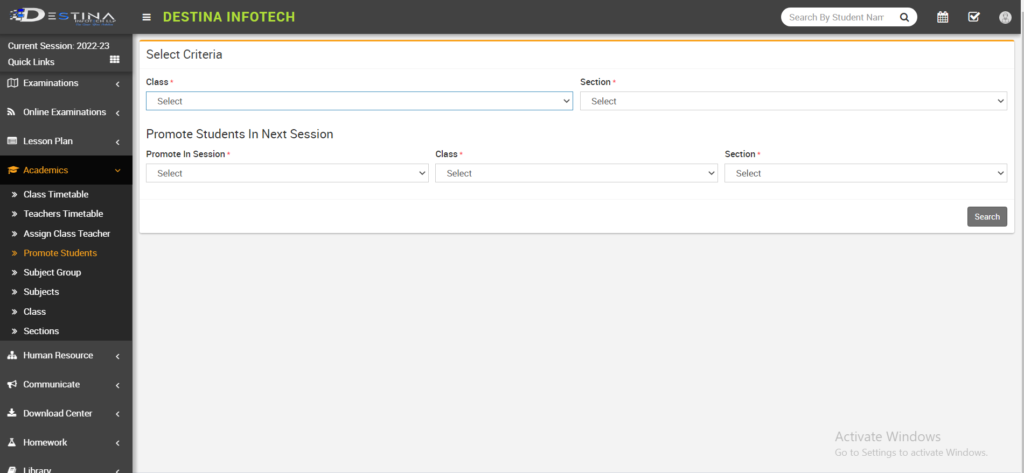Select Class Timetable in sidebar
The height and width of the screenshot is (473, 1024).
click(56, 194)
